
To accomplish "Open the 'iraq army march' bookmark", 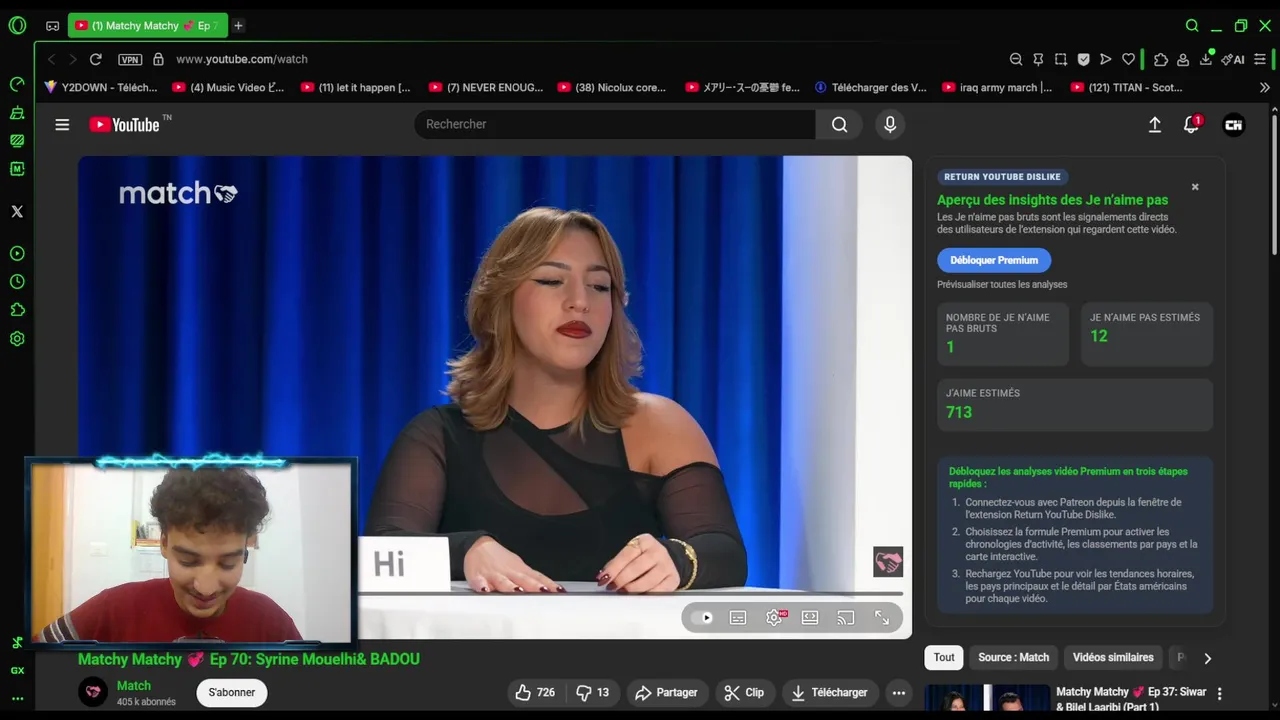I will pos(996,88).
